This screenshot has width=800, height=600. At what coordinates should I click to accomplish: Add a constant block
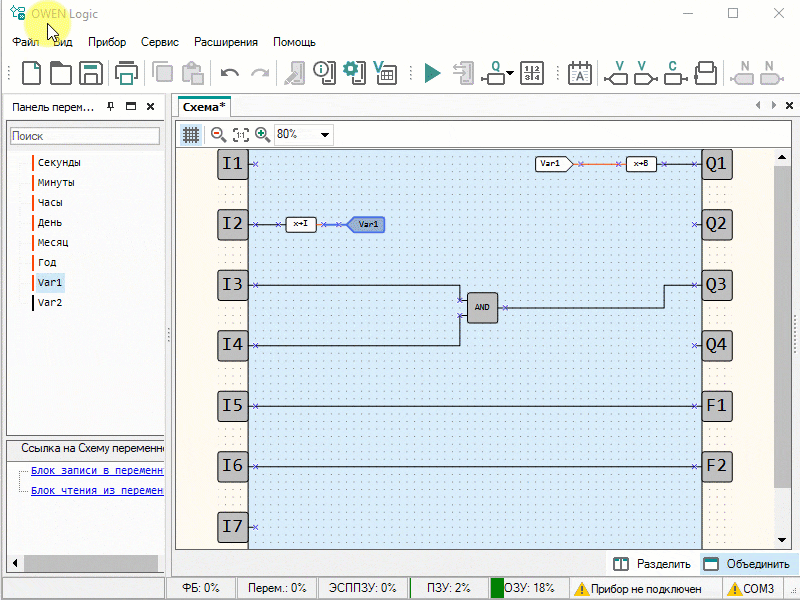coord(676,73)
